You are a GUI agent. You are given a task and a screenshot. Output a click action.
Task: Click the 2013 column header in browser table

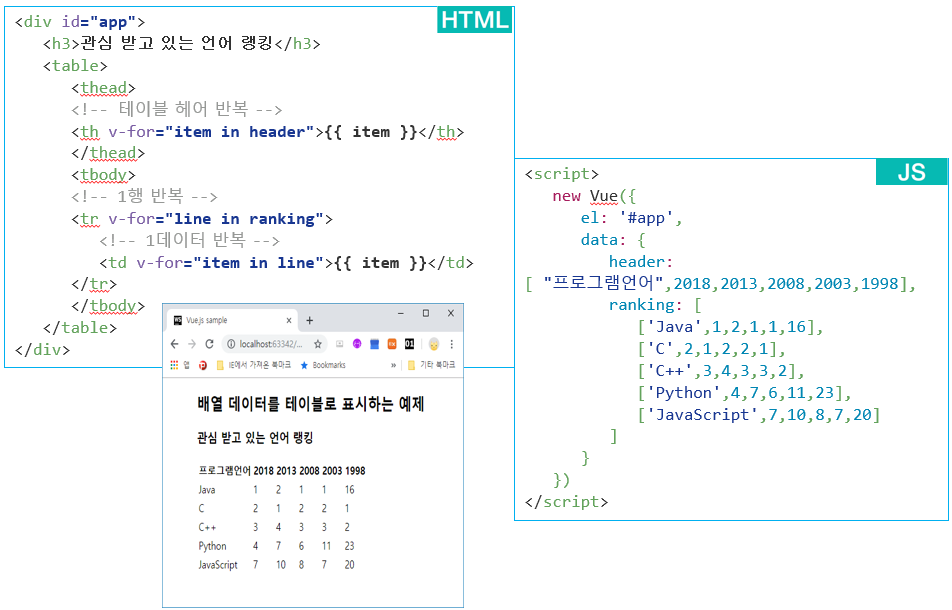click(287, 470)
